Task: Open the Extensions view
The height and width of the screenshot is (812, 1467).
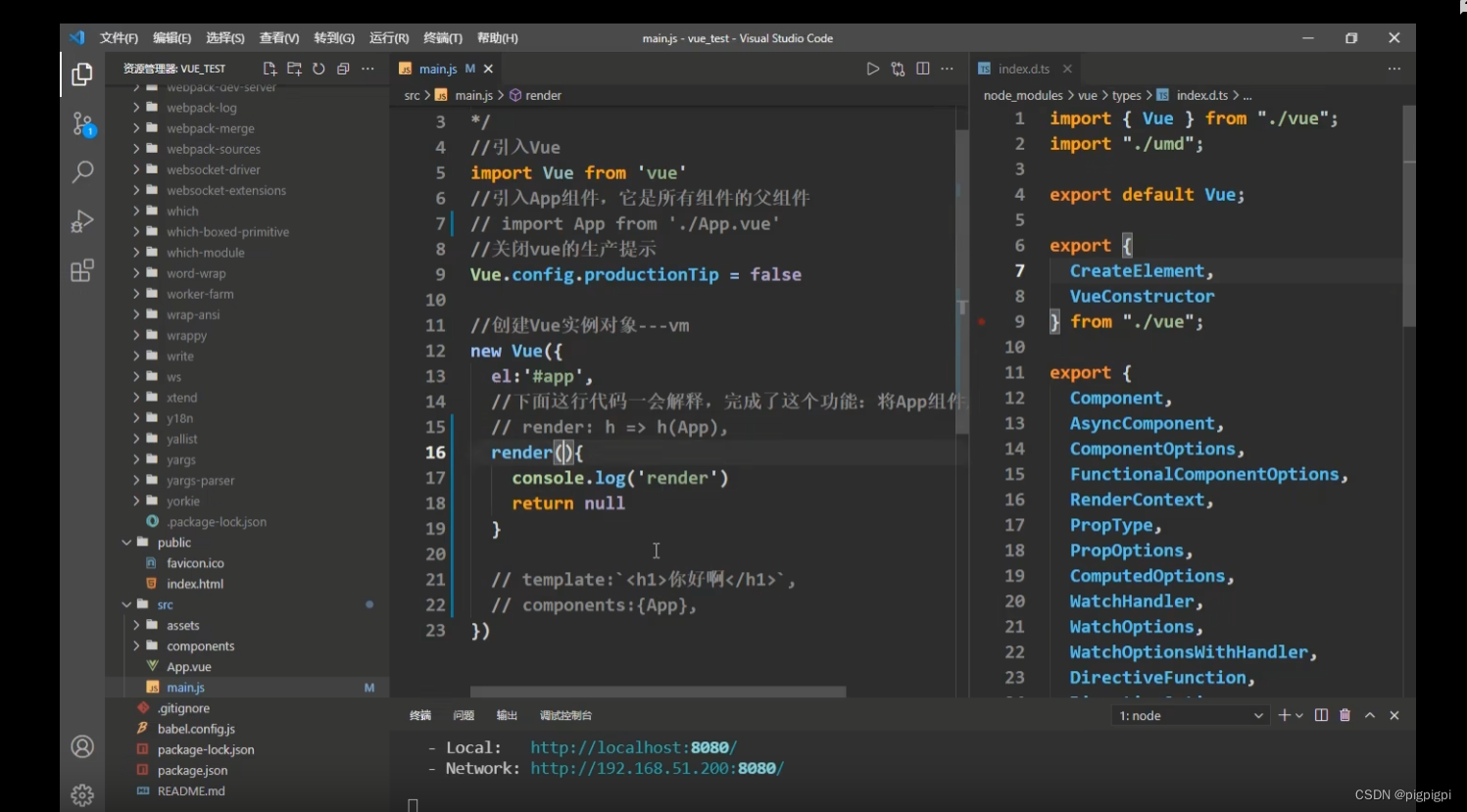Action: click(x=82, y=270)
